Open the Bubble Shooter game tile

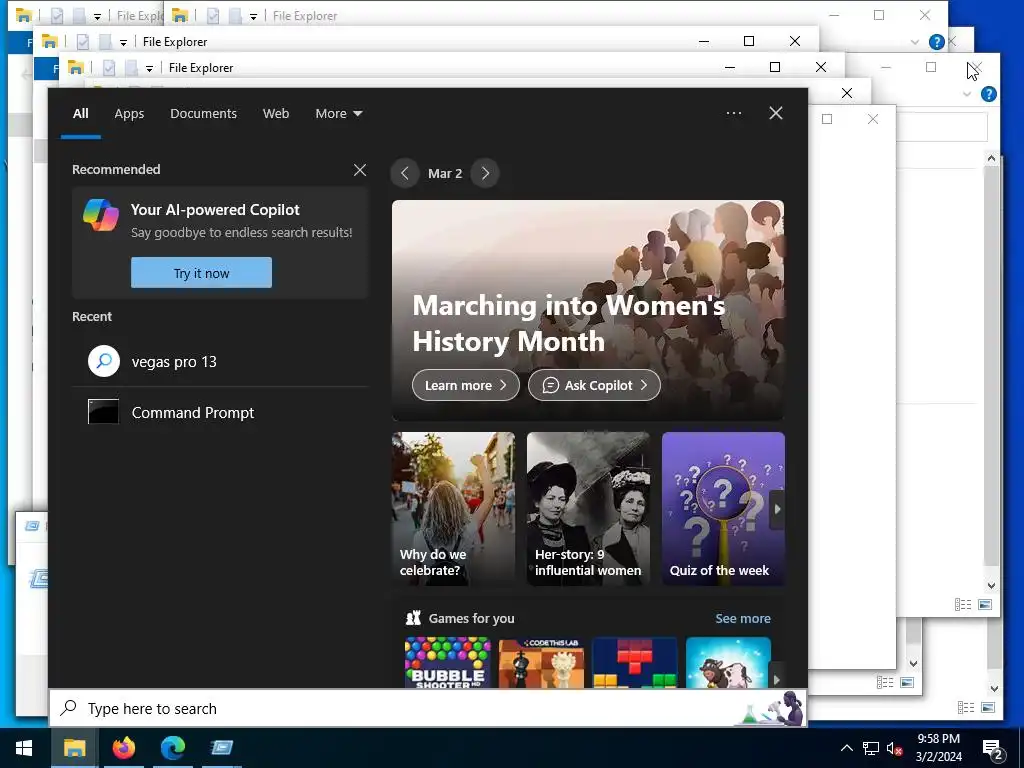click(x=447, y=663)
